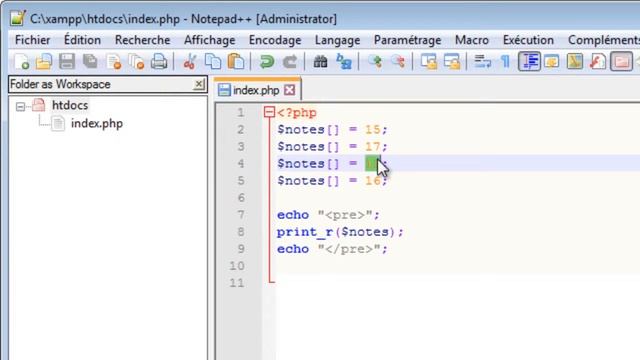Click line number 11 in the margin
Image resolution: width=640 pixels, height=360 pixels.
[237, 283]
